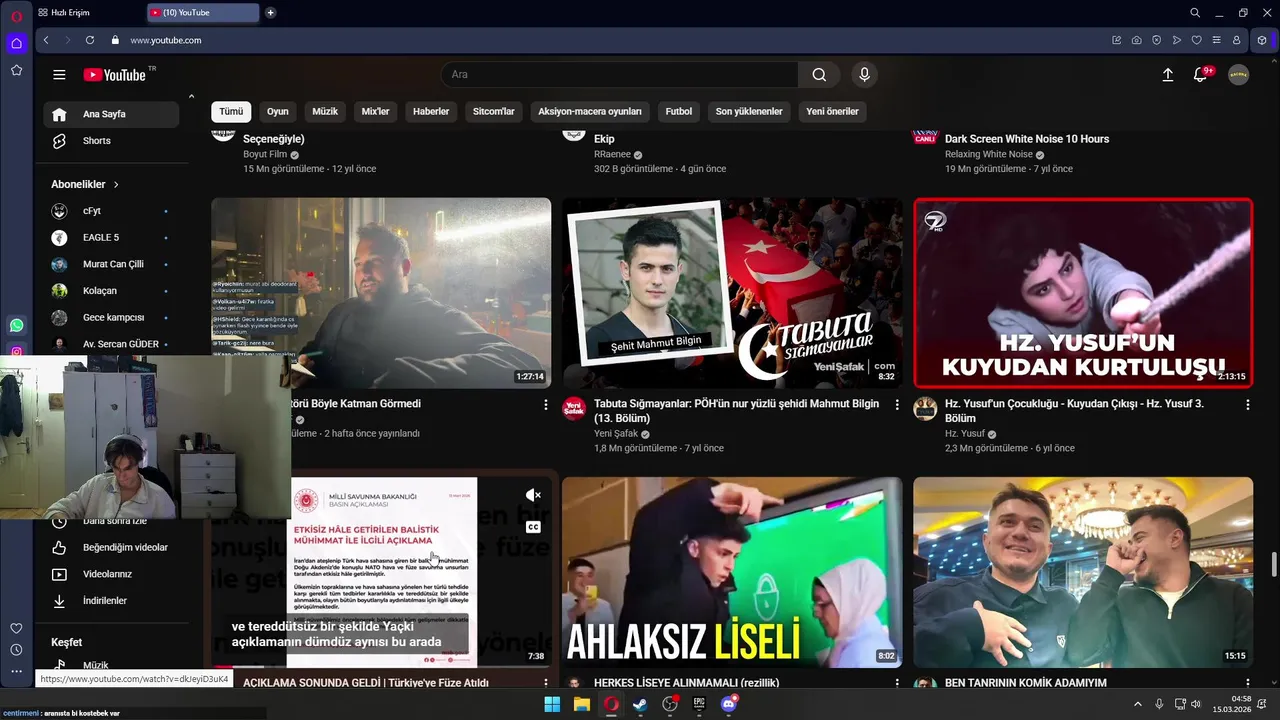Viewport: 1280px width, 720px height.
Task: Click the upload/create arrow icon
Action: [x=1167, y=75]
